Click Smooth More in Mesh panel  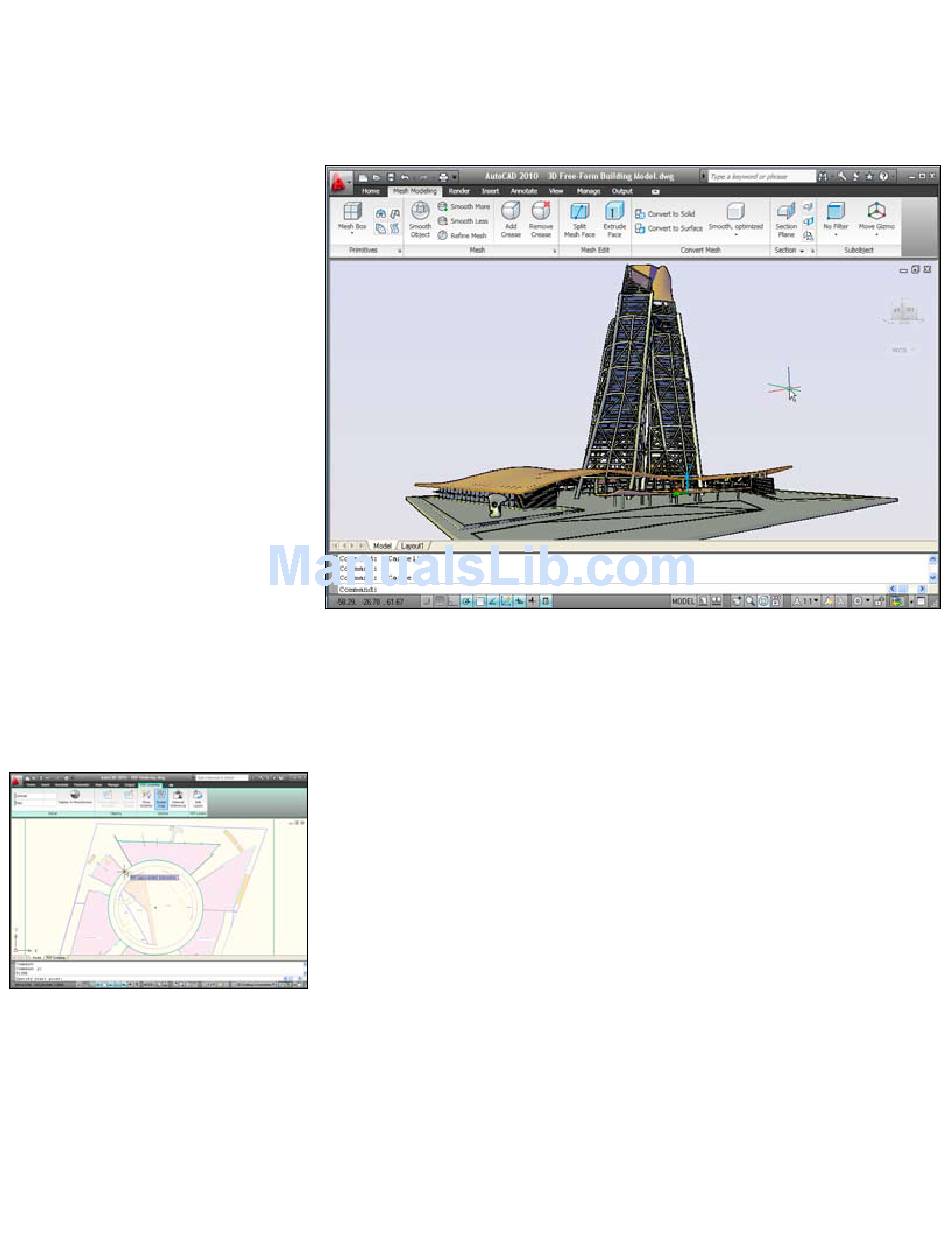463,207
